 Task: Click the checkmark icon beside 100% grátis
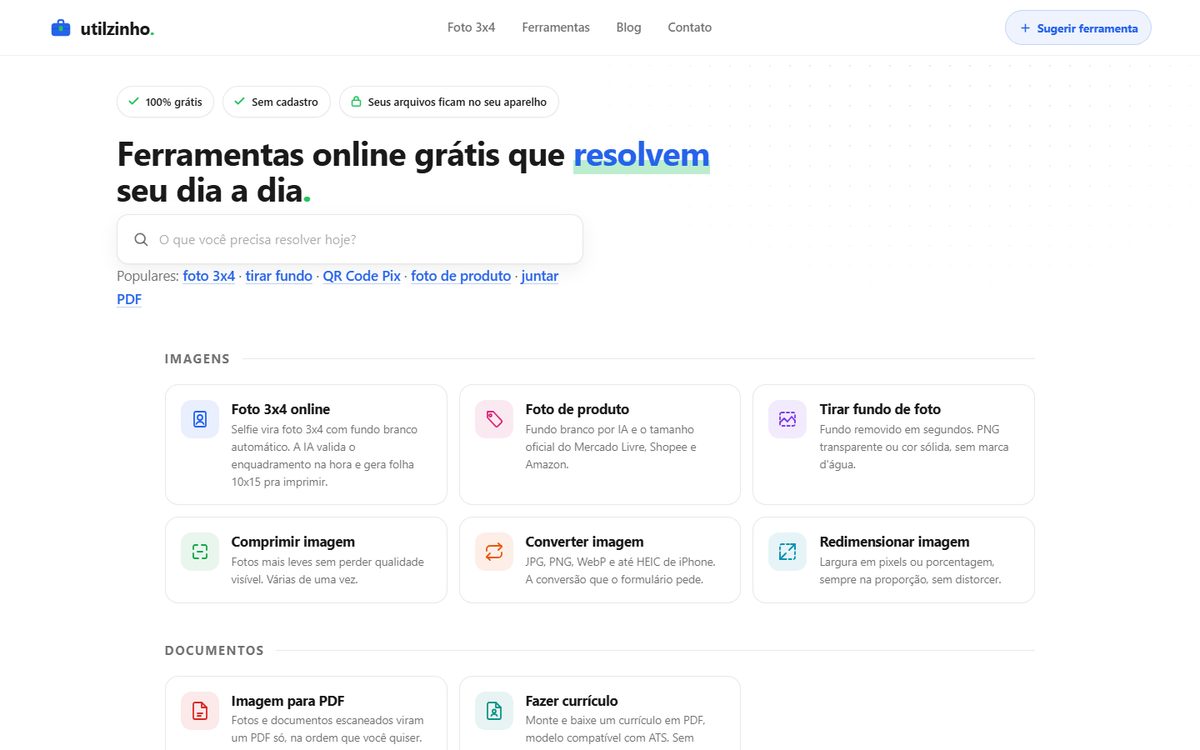point(133,102)
